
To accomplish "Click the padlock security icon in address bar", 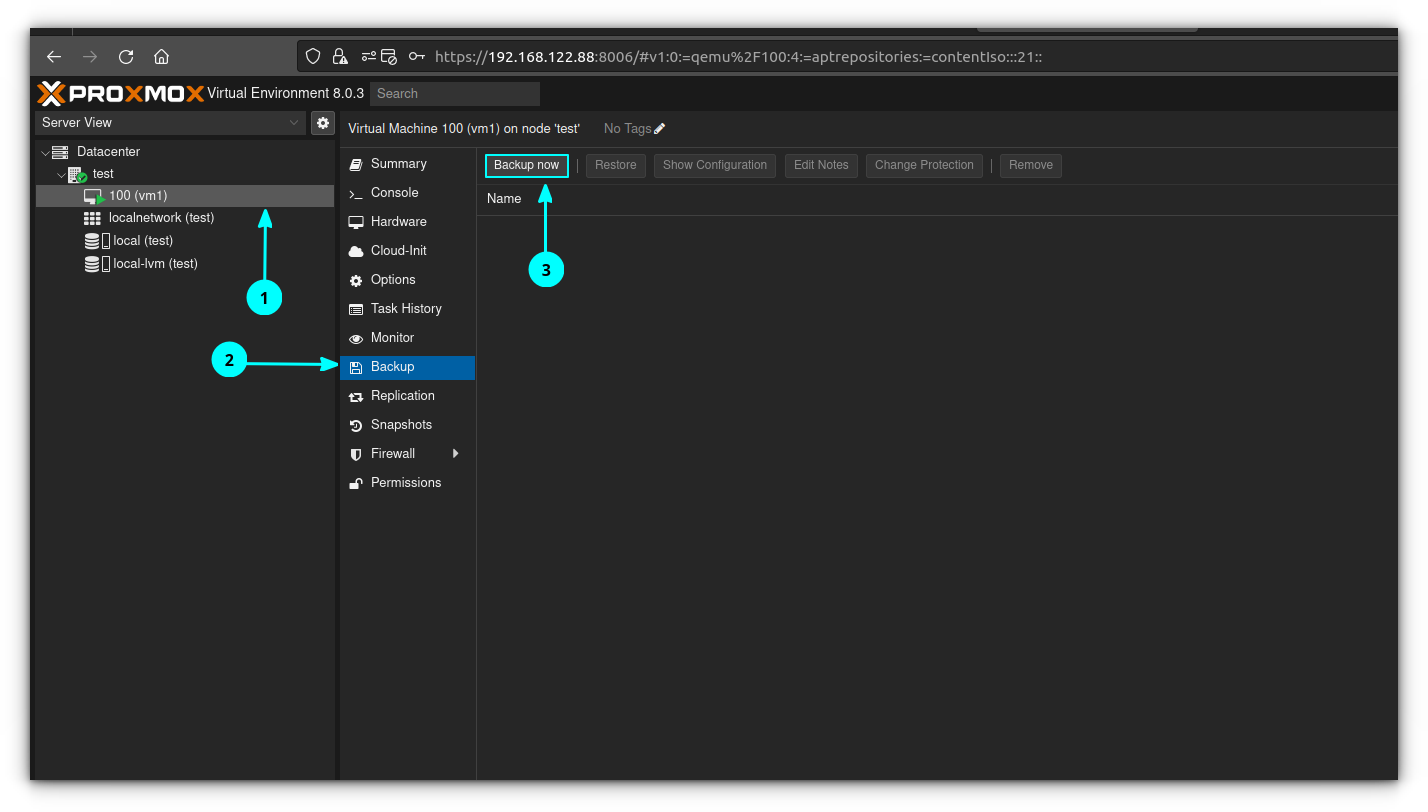I will click(340, 57).
